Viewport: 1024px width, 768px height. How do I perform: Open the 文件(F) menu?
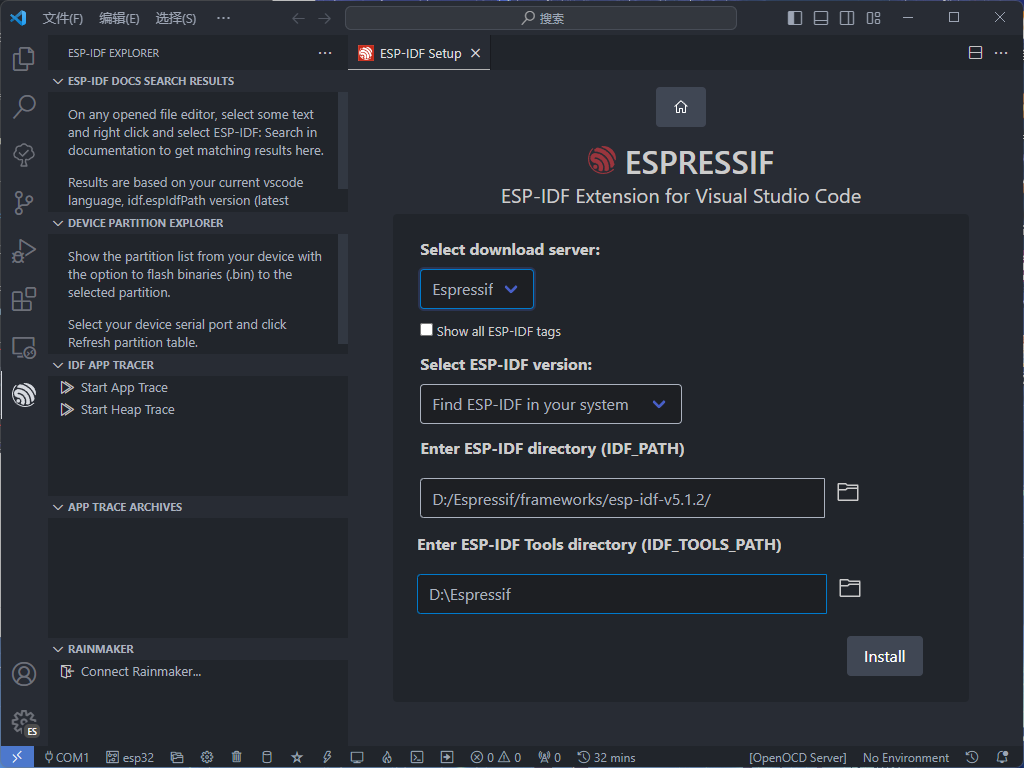pyautogui.click(x=63, y=18)
